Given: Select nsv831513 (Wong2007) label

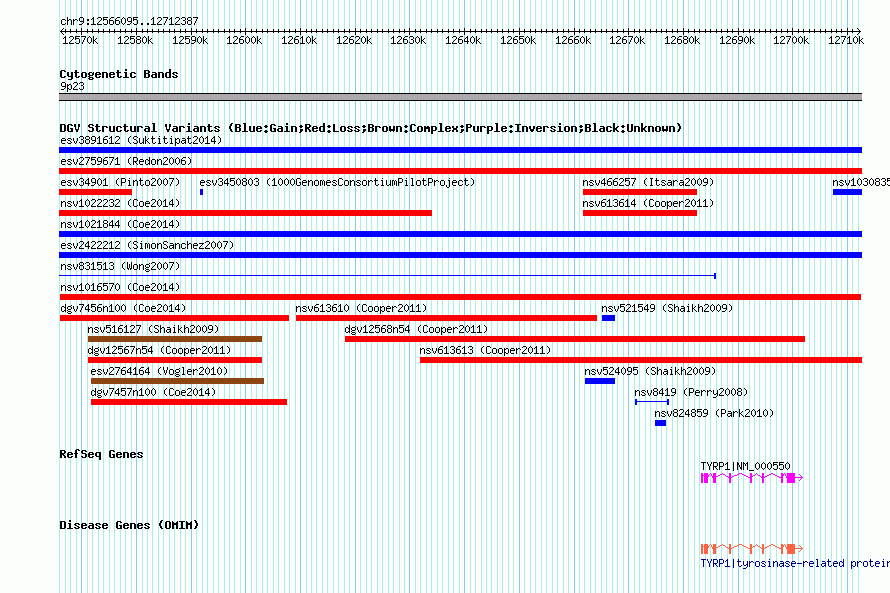Looking at the screenshot, I should tap(120, 266).
